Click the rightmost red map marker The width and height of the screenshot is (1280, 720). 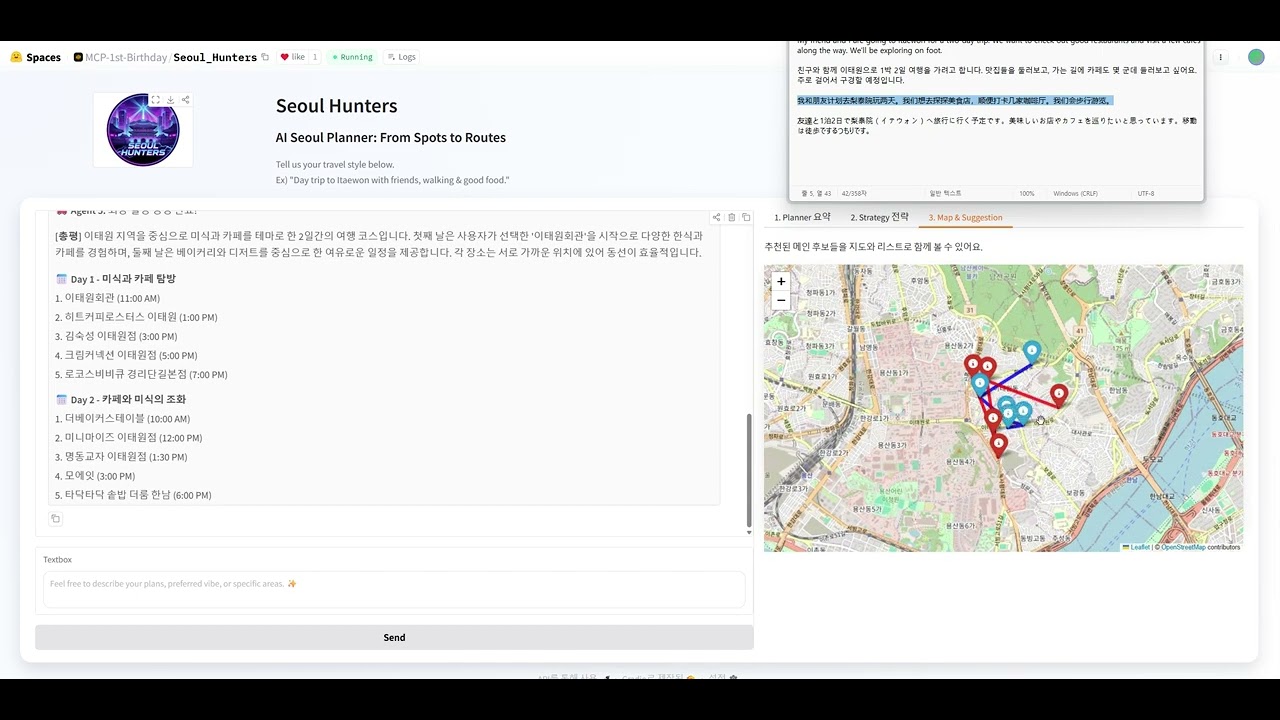tap(1059, 396)
